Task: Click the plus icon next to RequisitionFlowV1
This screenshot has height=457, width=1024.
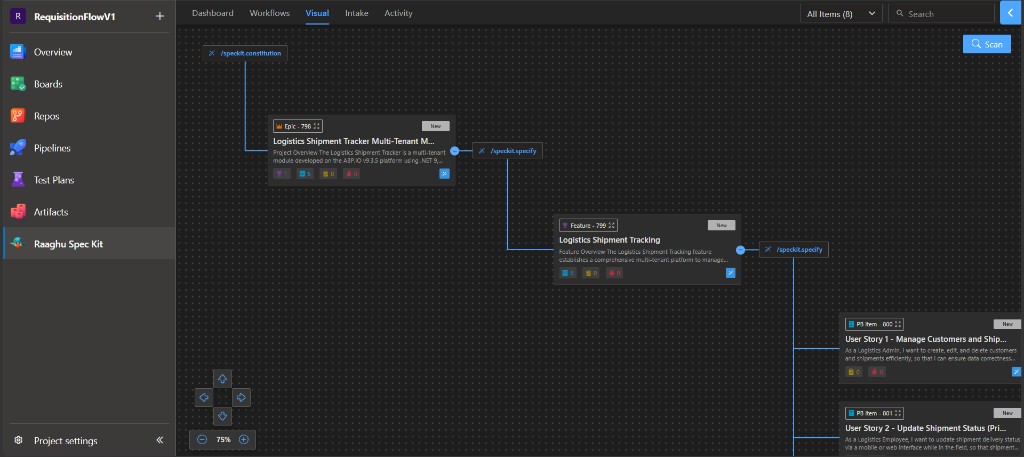Action: (x=159, y=16)
